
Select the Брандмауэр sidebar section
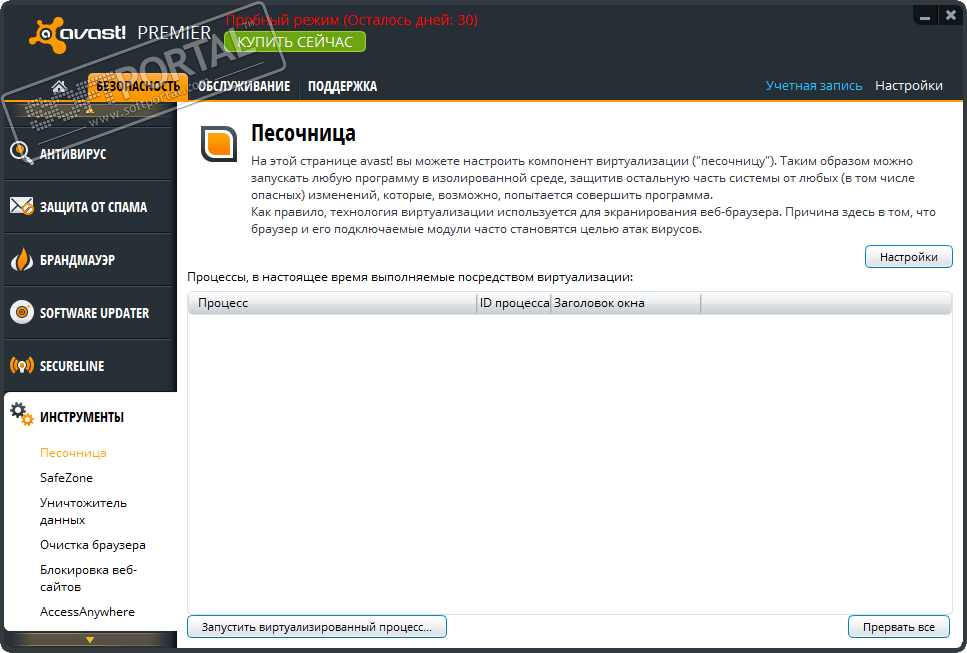point(90,260)
